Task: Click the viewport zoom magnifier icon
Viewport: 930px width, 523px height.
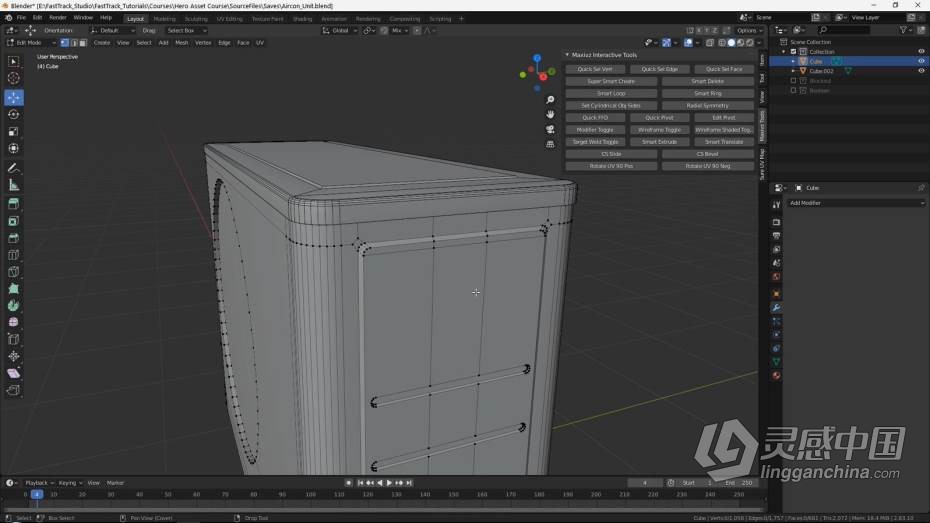Action: point(550,100)
